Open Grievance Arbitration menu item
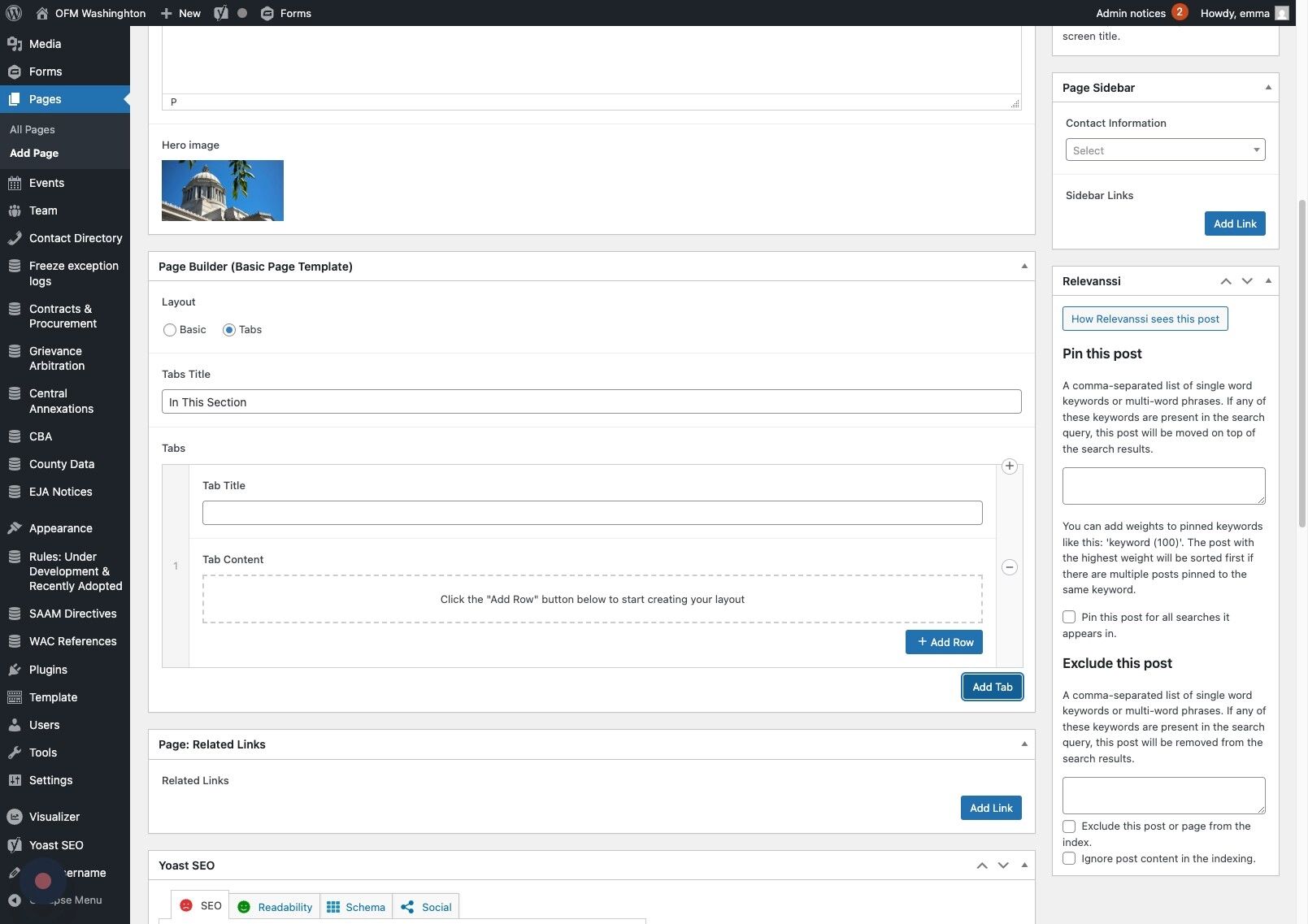Screen dimensions: 1308x924 click(x=65, y=358)
